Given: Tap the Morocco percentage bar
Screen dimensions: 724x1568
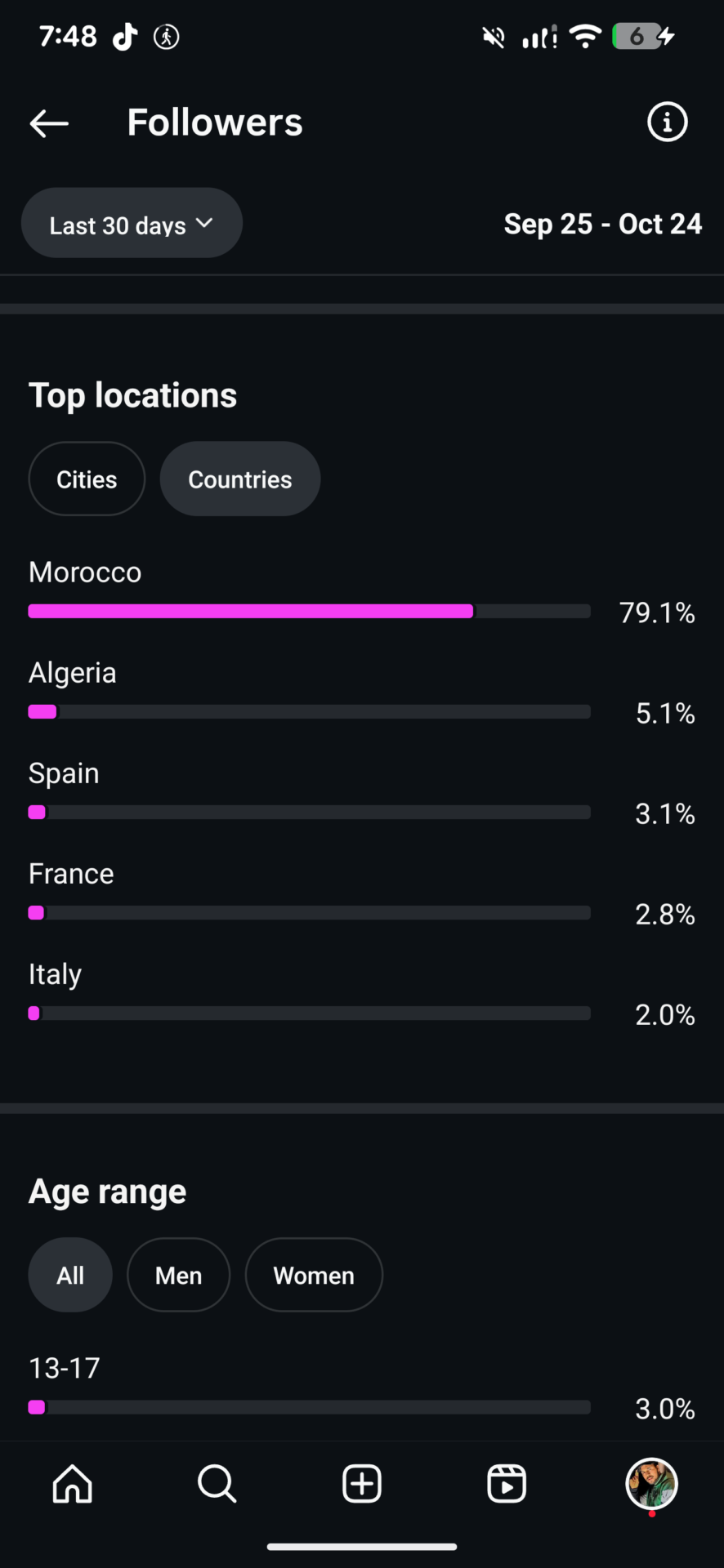Looking at the screenshot, I should pyautogui.click(x=309, y=612).
